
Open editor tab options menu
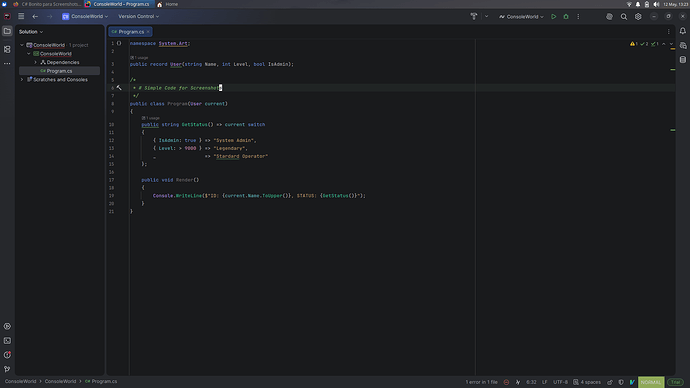[668, 32]
